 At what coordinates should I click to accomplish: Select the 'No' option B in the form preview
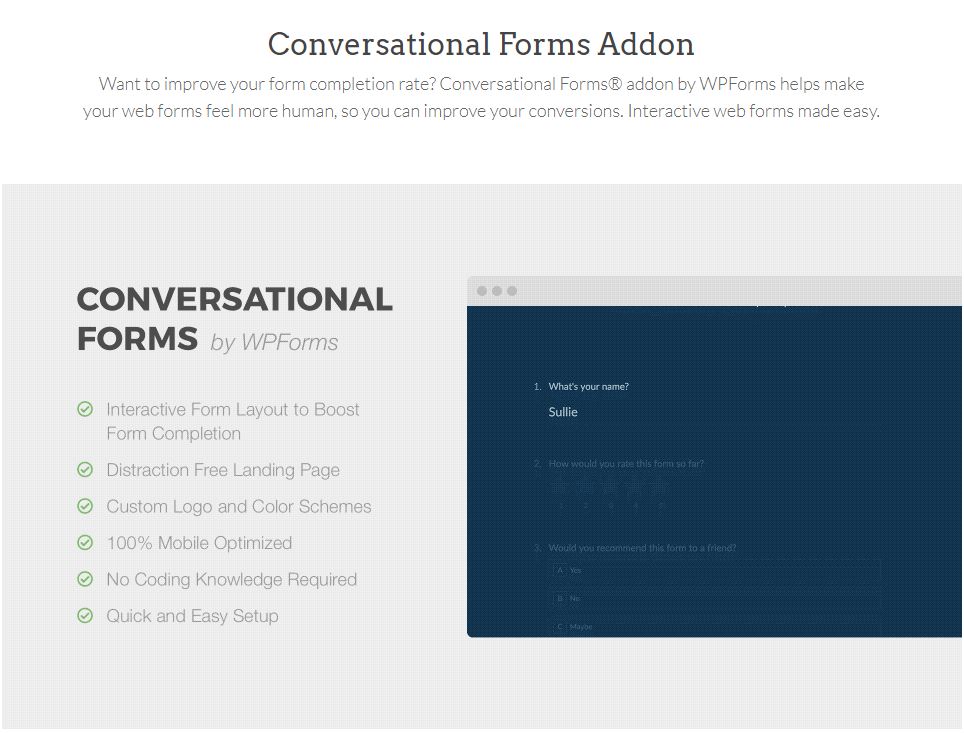coord(716,598)
